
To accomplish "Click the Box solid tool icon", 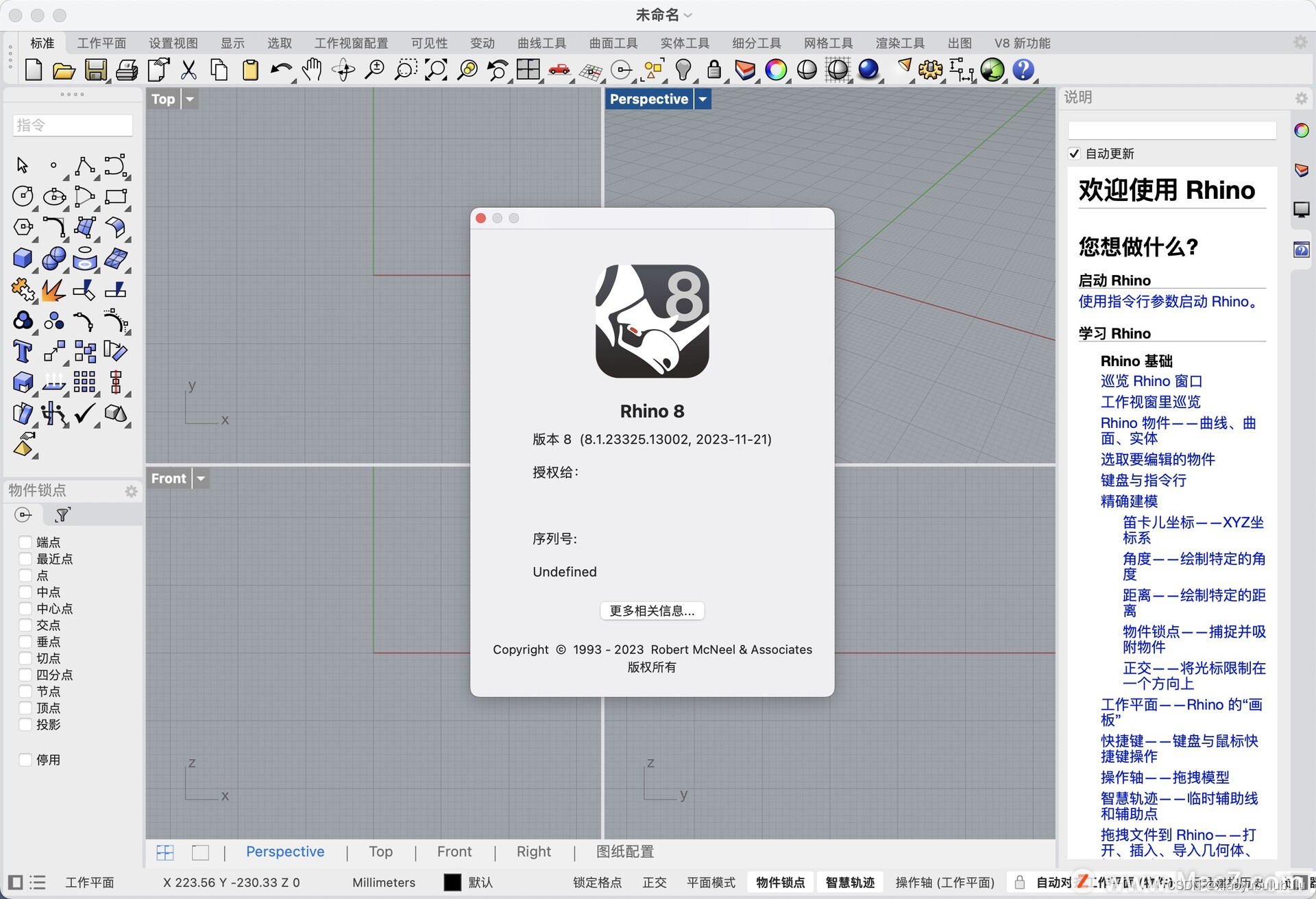I will point(22,259).
